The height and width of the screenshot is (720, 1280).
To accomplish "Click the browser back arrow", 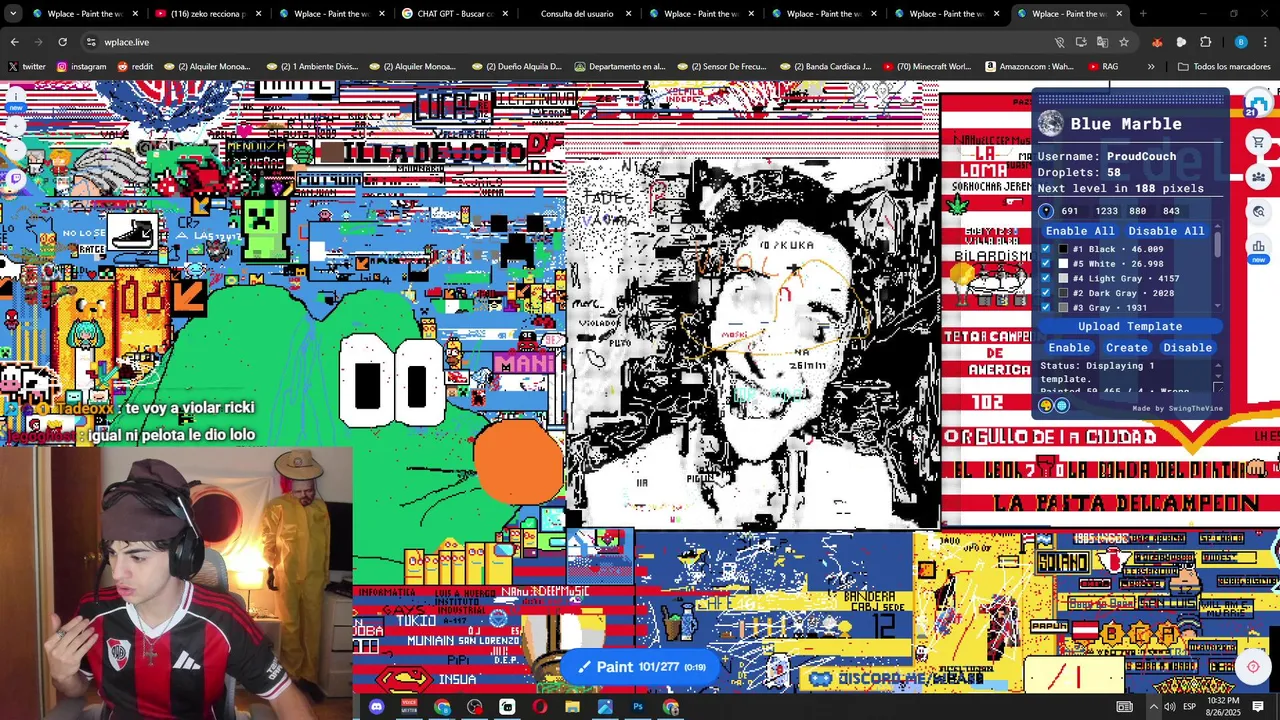I will tap(14, 42).
